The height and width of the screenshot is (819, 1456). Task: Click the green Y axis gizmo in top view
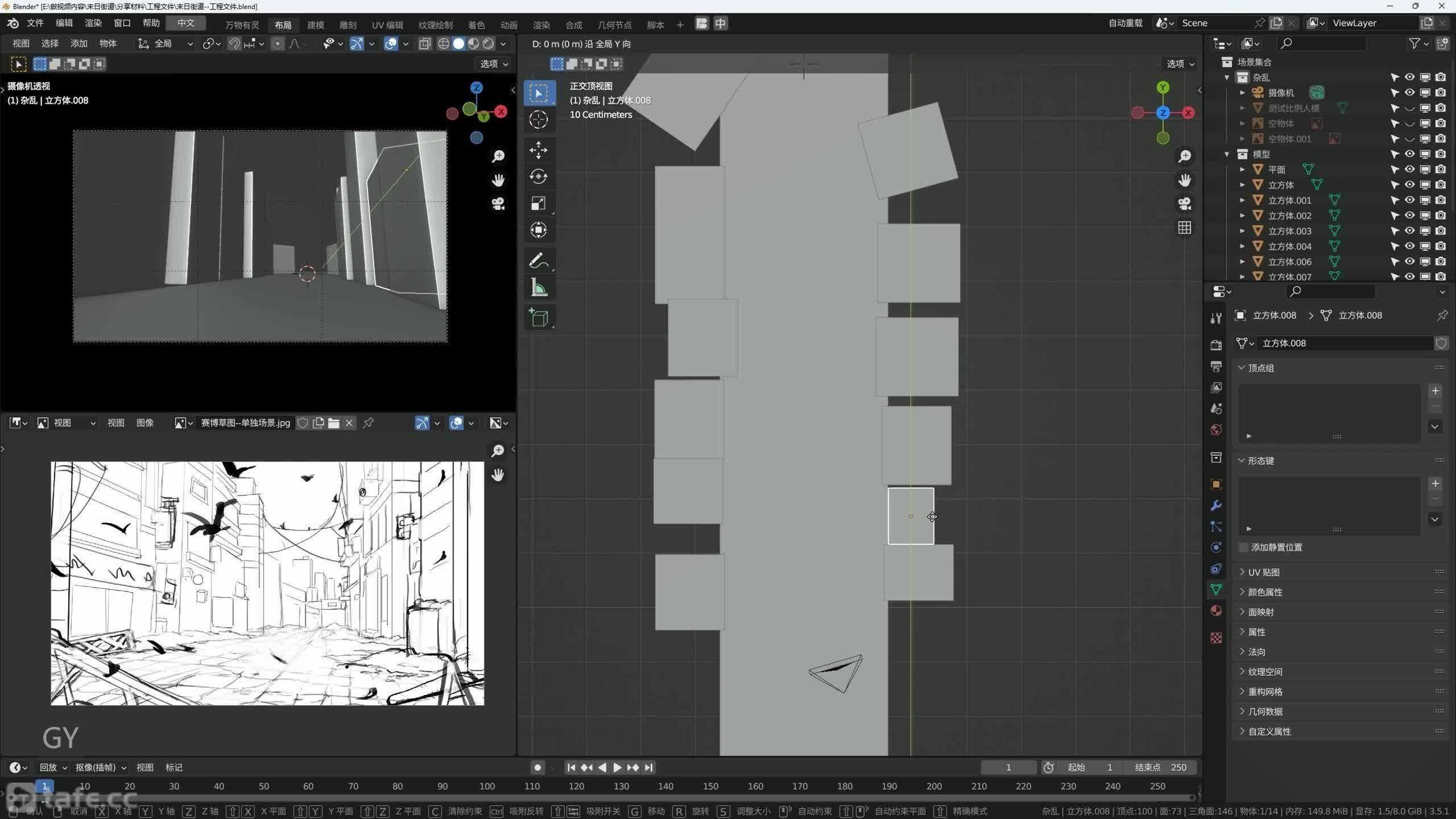pos(1163,88)
